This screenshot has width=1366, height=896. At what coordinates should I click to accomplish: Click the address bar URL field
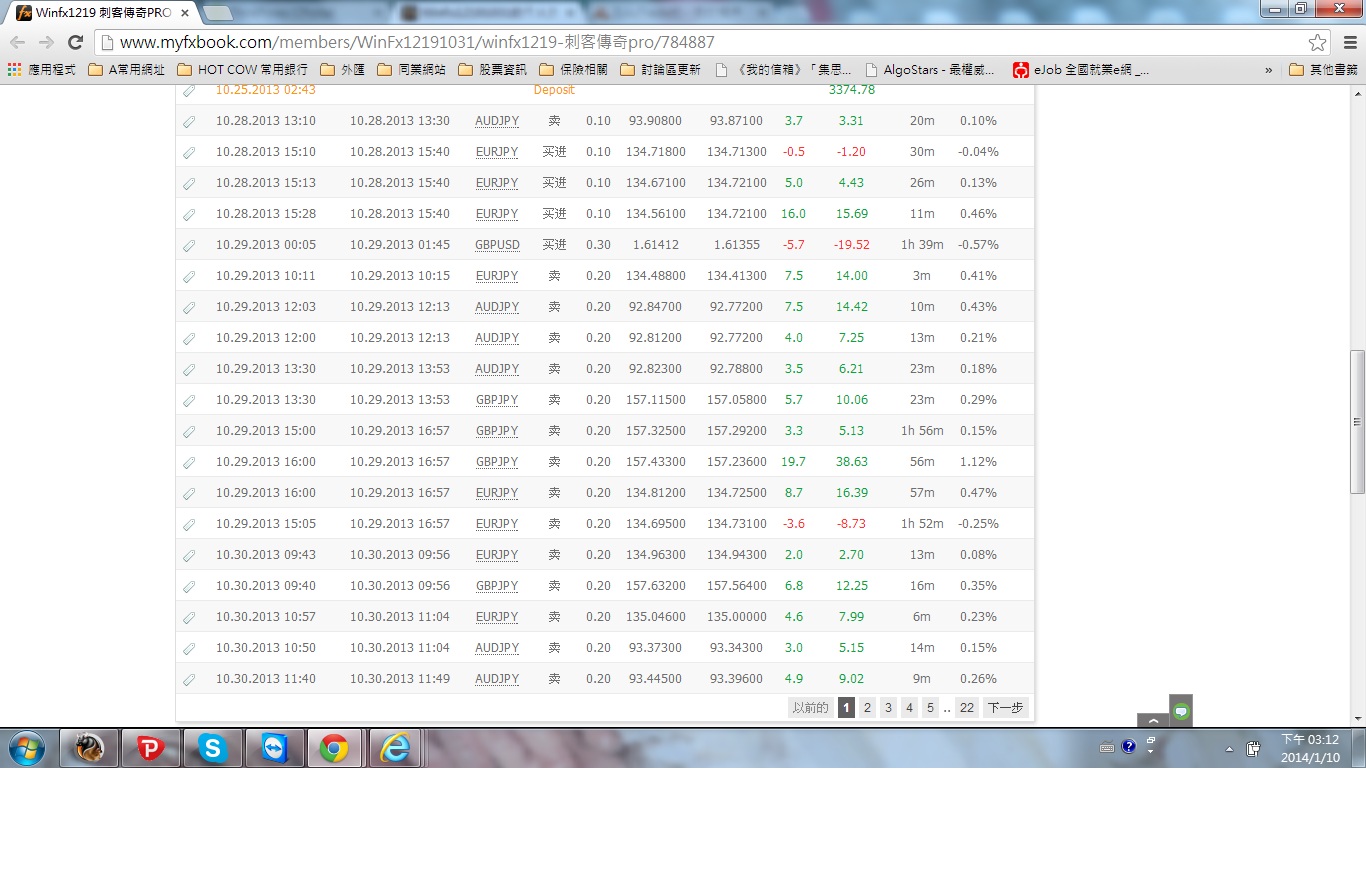[700, 42]
